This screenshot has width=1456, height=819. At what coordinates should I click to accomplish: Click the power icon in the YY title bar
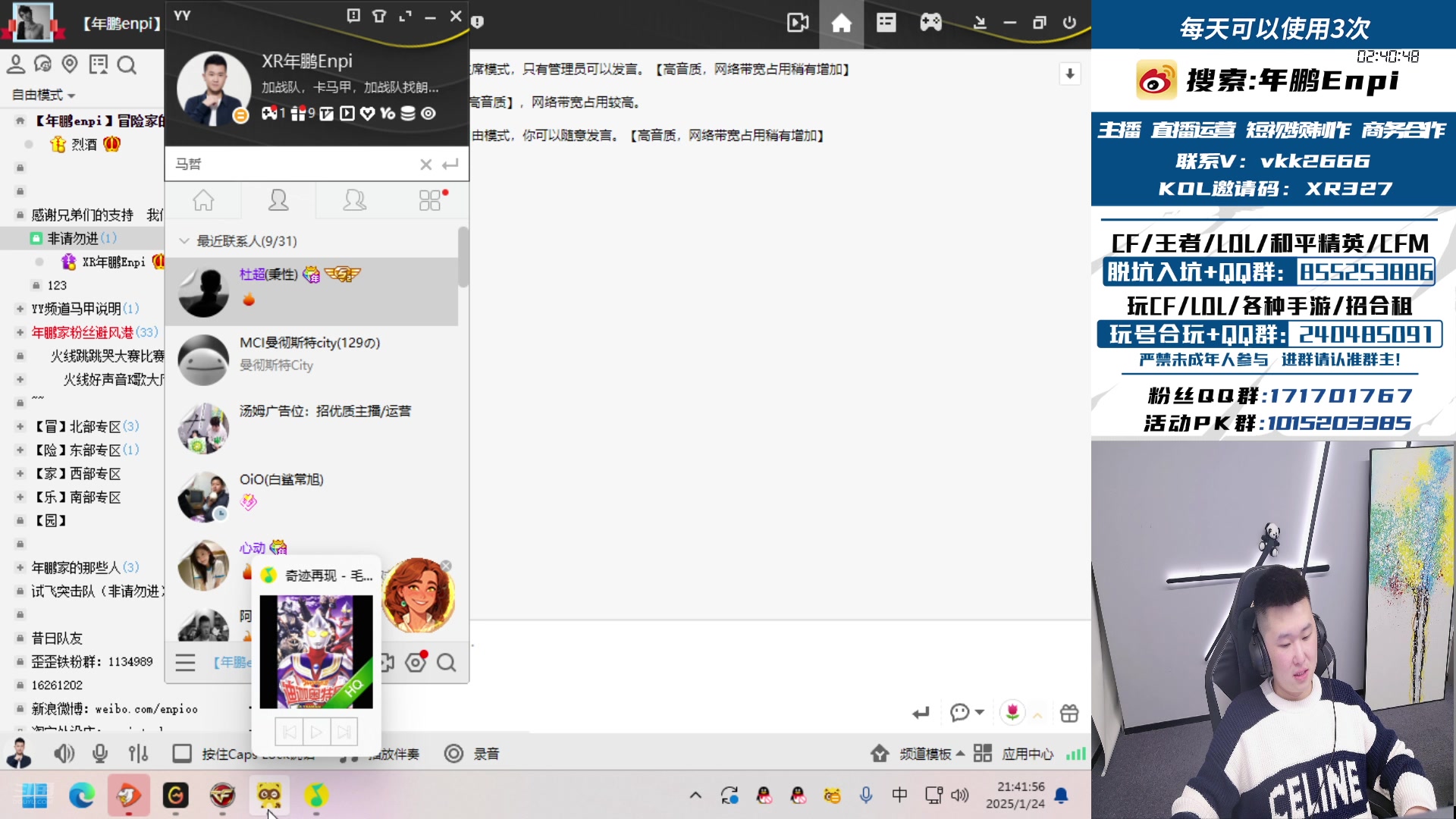[1069, 23]
